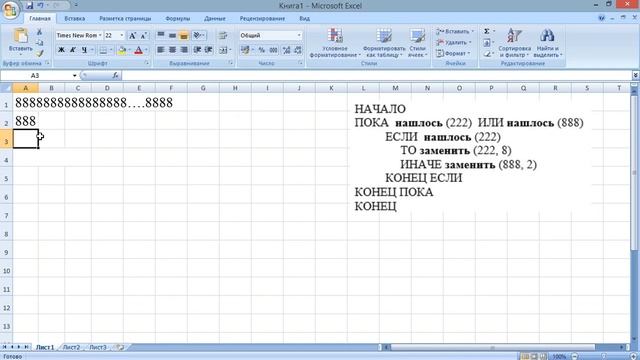Toggle top vertical alignment
The width and height of the screenshot is (640, 360).
coord(161,36)
